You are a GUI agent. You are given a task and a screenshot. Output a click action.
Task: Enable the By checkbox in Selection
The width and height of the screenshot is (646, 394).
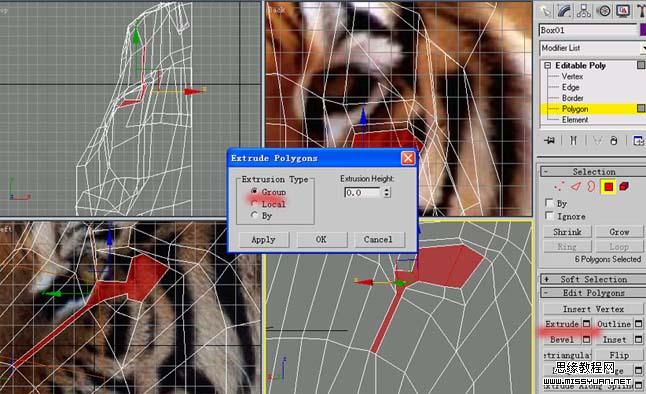[549, 203]
